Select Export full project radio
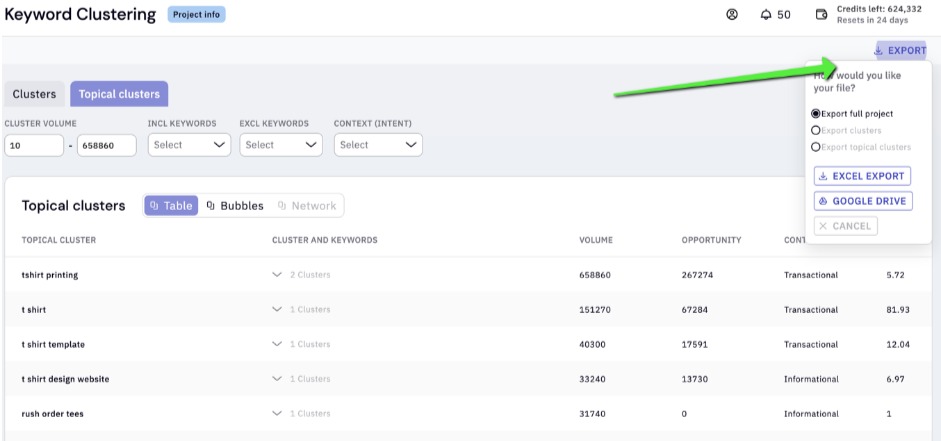941x441 pixels. [816, 113]
